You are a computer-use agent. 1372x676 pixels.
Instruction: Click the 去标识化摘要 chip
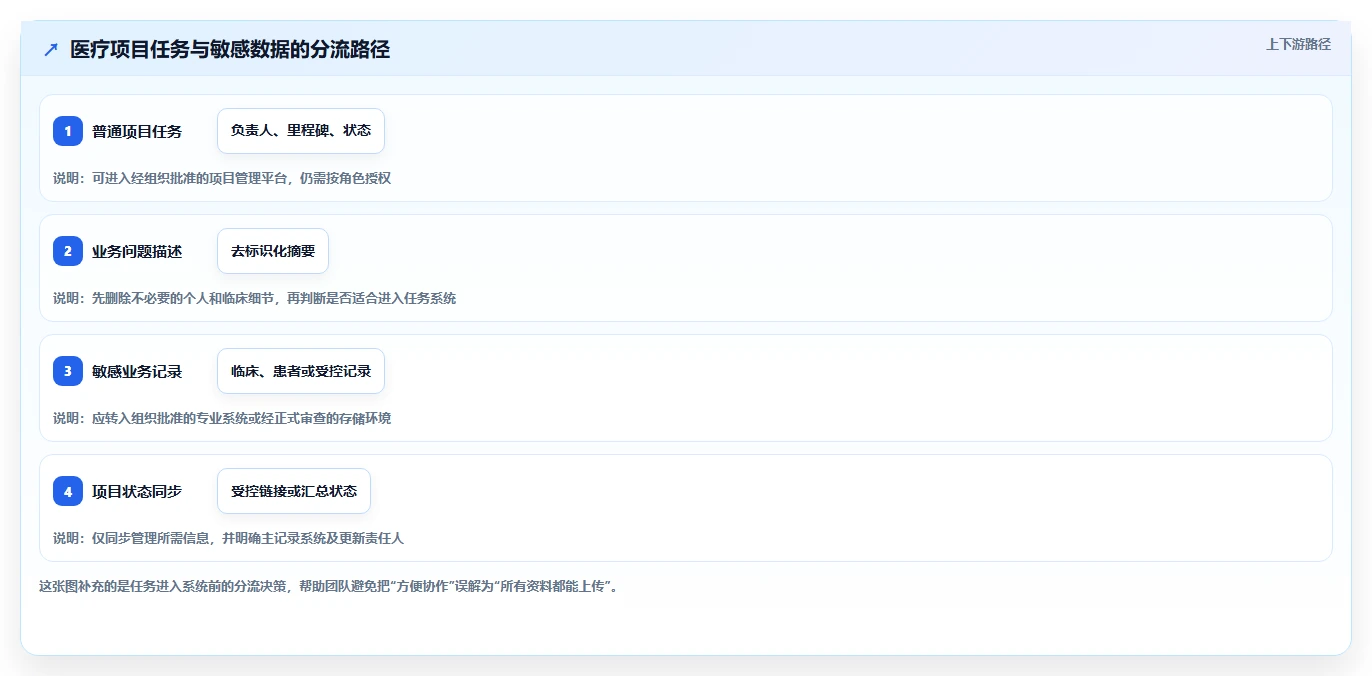coord(273,251)
